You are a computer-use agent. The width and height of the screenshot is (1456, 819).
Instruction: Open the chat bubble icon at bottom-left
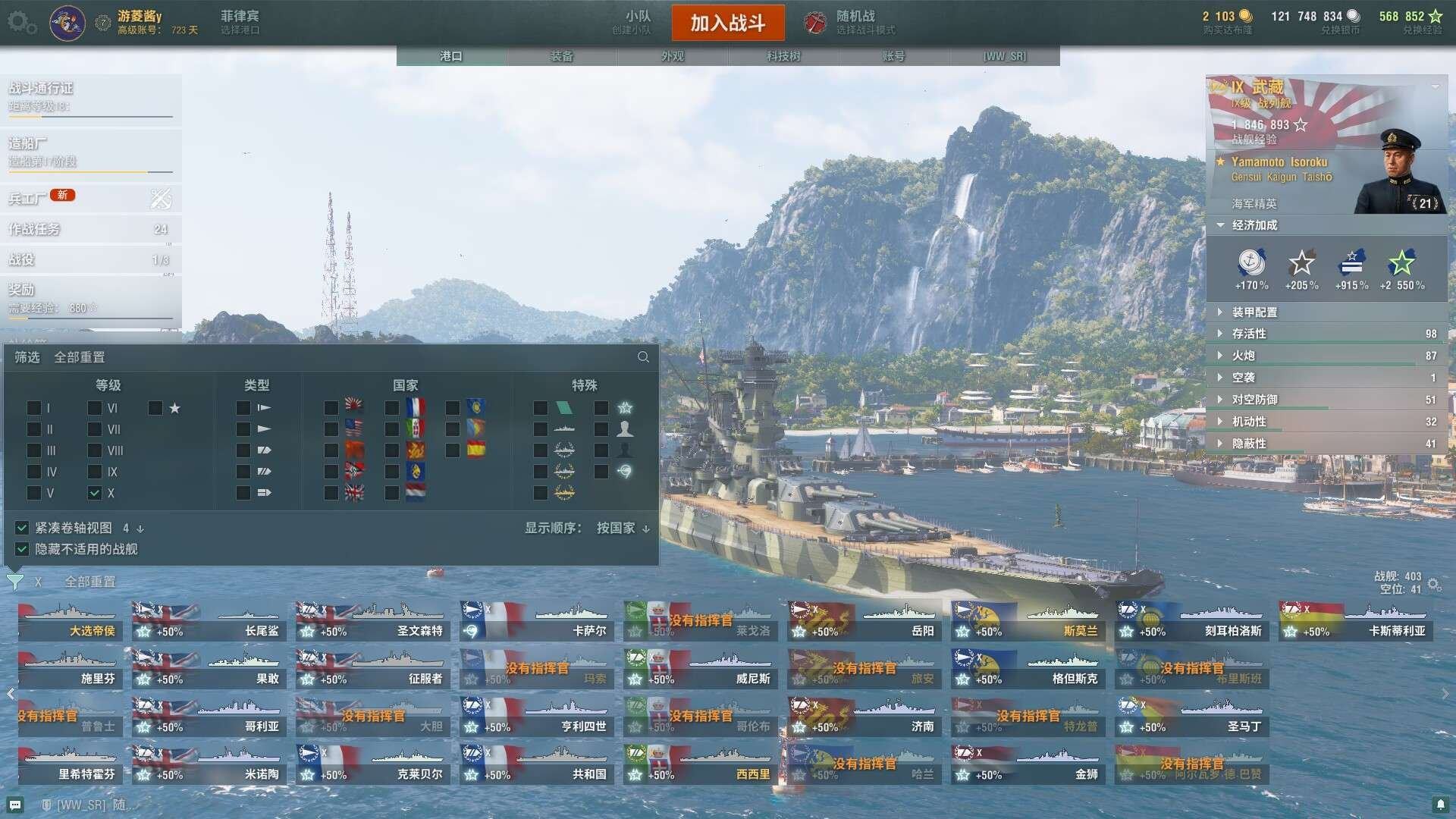pyautogui.click(x=15, y=805)
